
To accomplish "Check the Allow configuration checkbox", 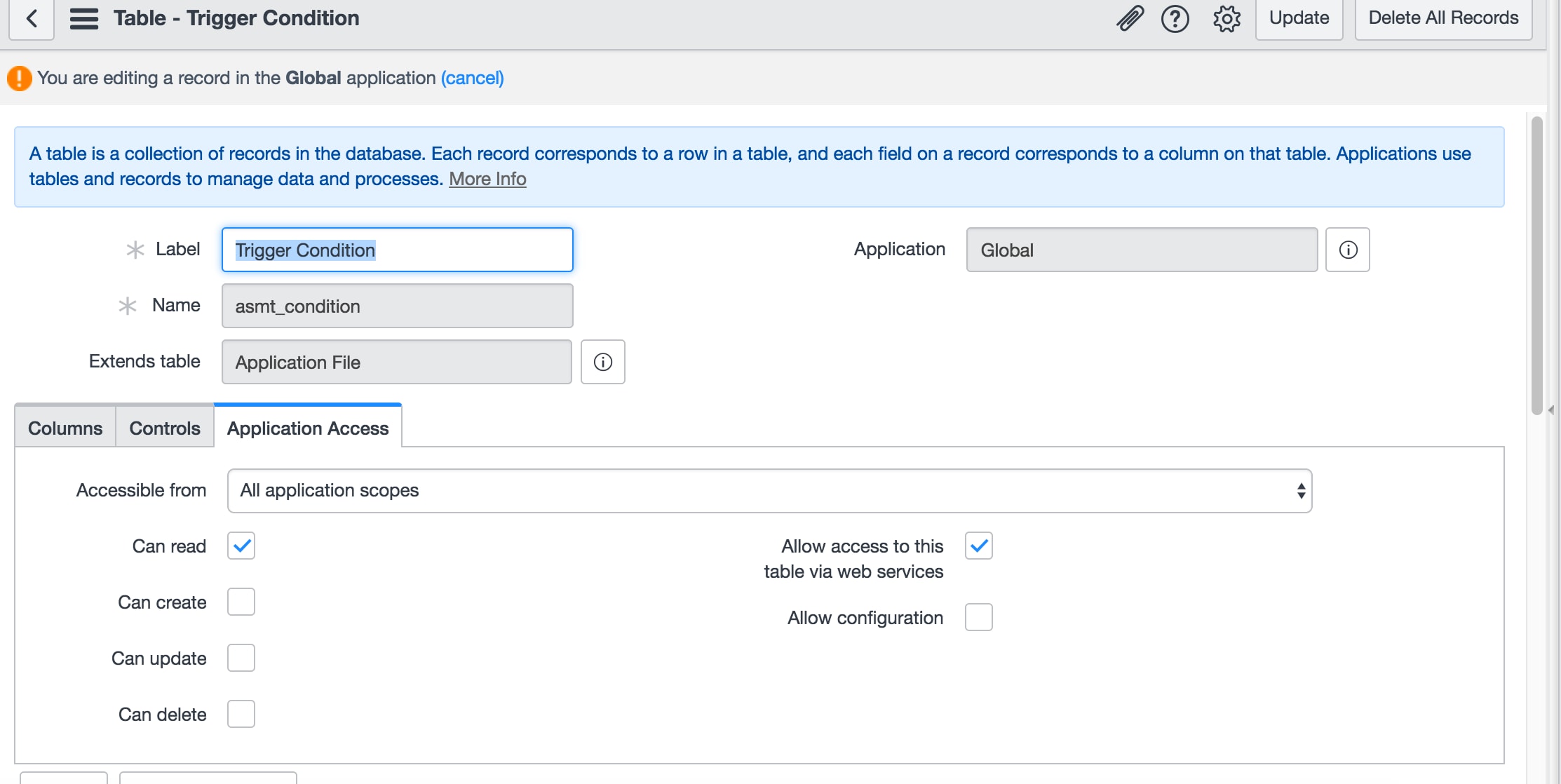I will click(978, 617).
